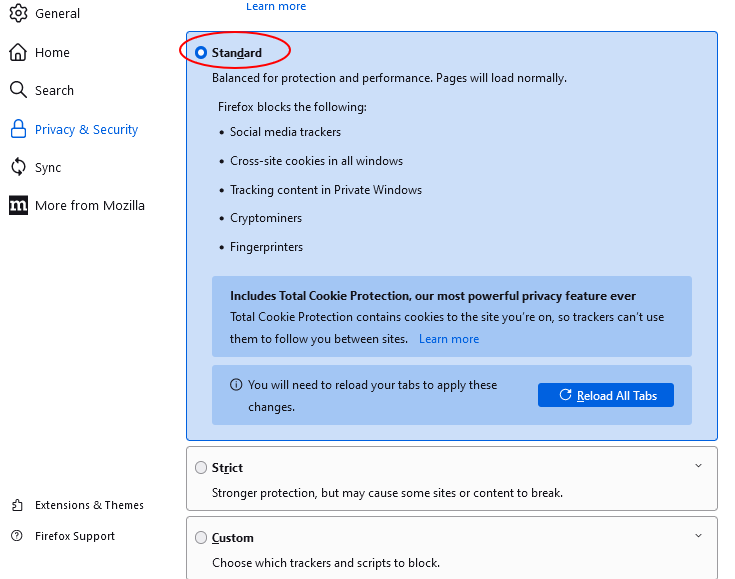Click the Firefox Support help icon
This screenshot has height=579, width=735.
point(17,536)
